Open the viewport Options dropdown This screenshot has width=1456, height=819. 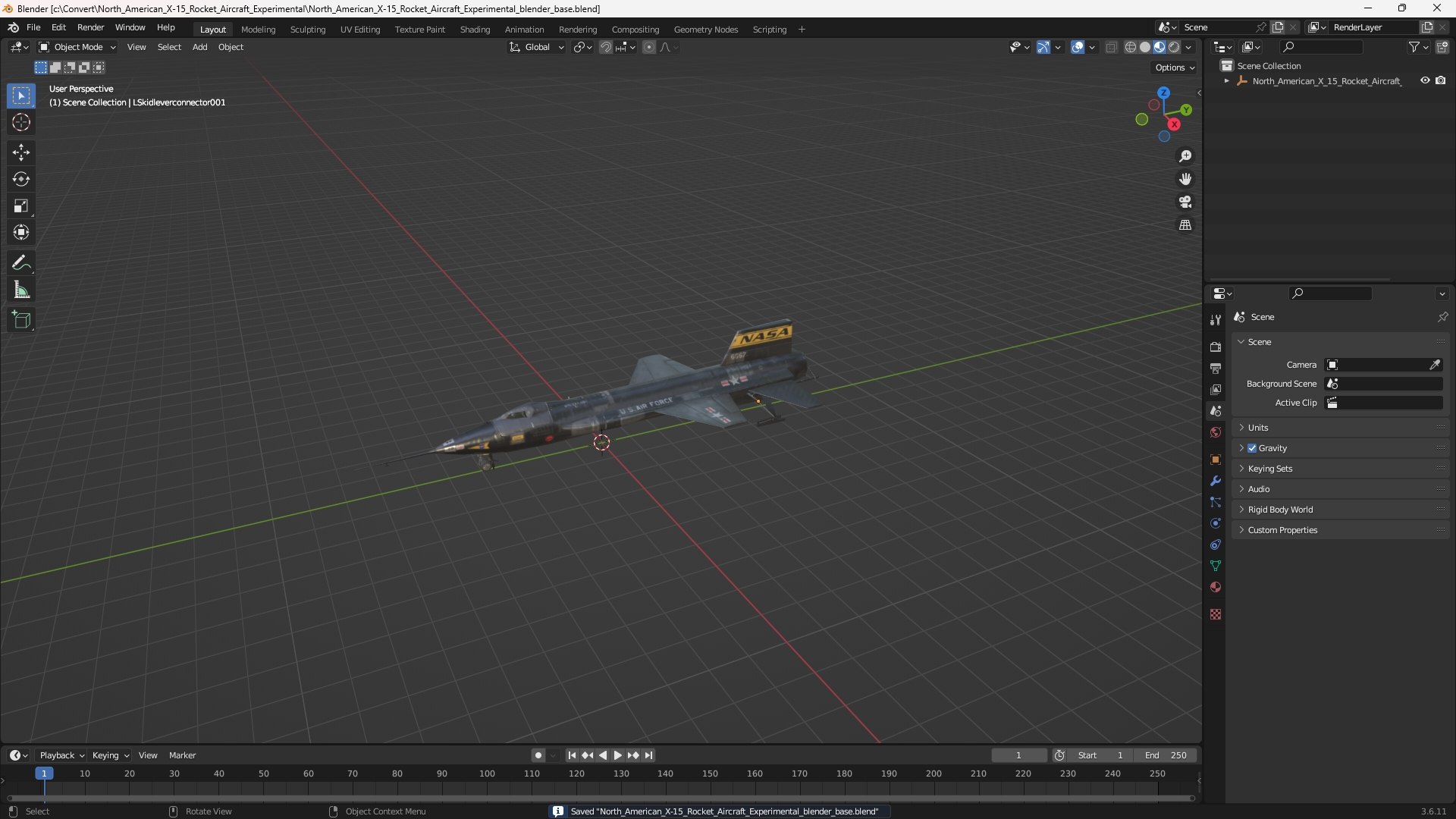(x=1175, y=67)
